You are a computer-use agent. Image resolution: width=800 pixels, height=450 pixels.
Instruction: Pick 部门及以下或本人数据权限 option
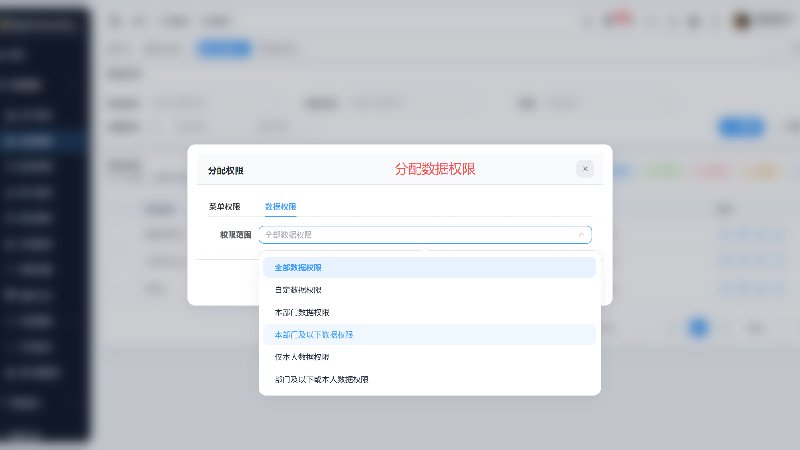[x=430, y=380]
